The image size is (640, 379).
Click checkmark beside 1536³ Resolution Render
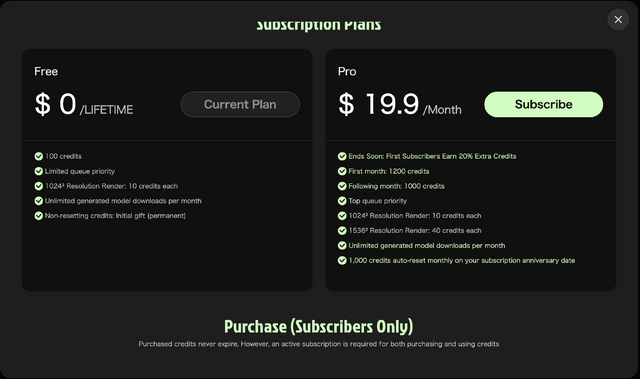(342, 231)
